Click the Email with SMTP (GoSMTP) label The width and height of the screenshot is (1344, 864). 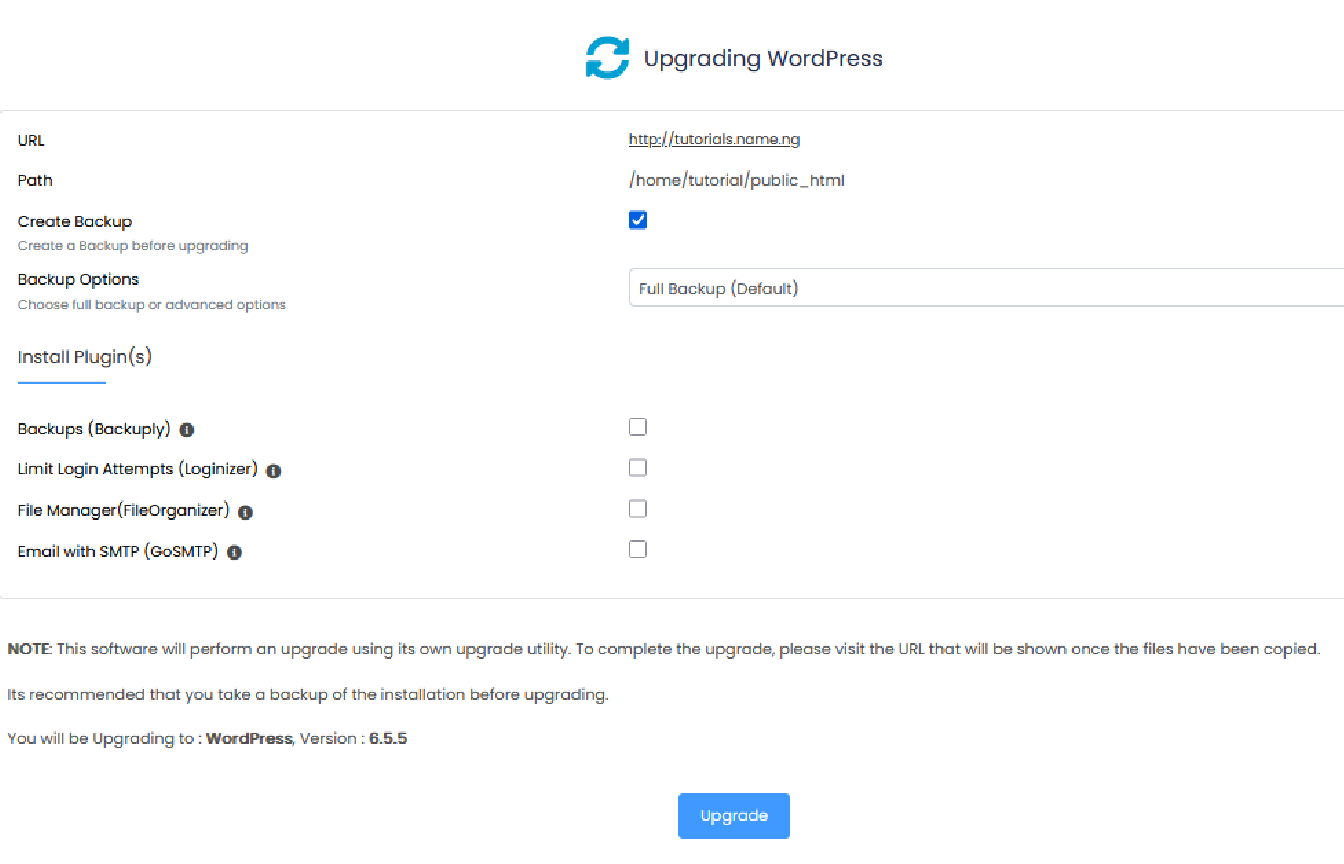tap(118, 551)
